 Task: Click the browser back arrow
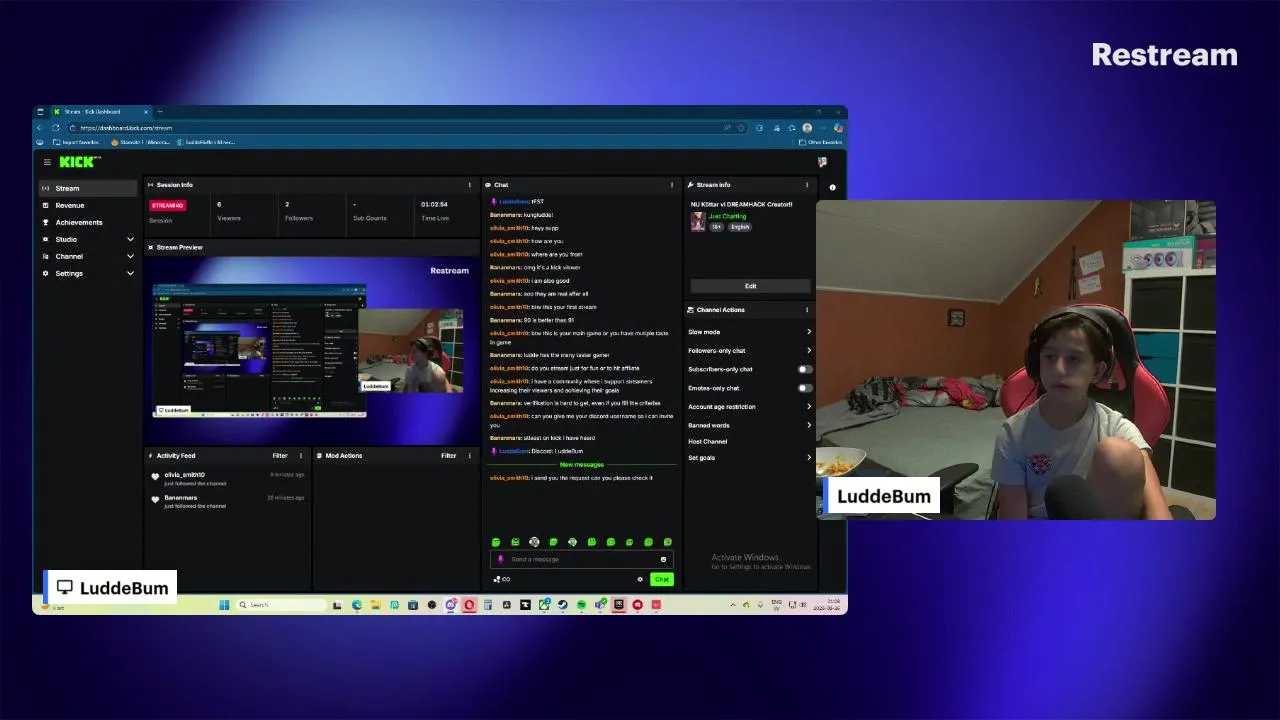[40, 128]
